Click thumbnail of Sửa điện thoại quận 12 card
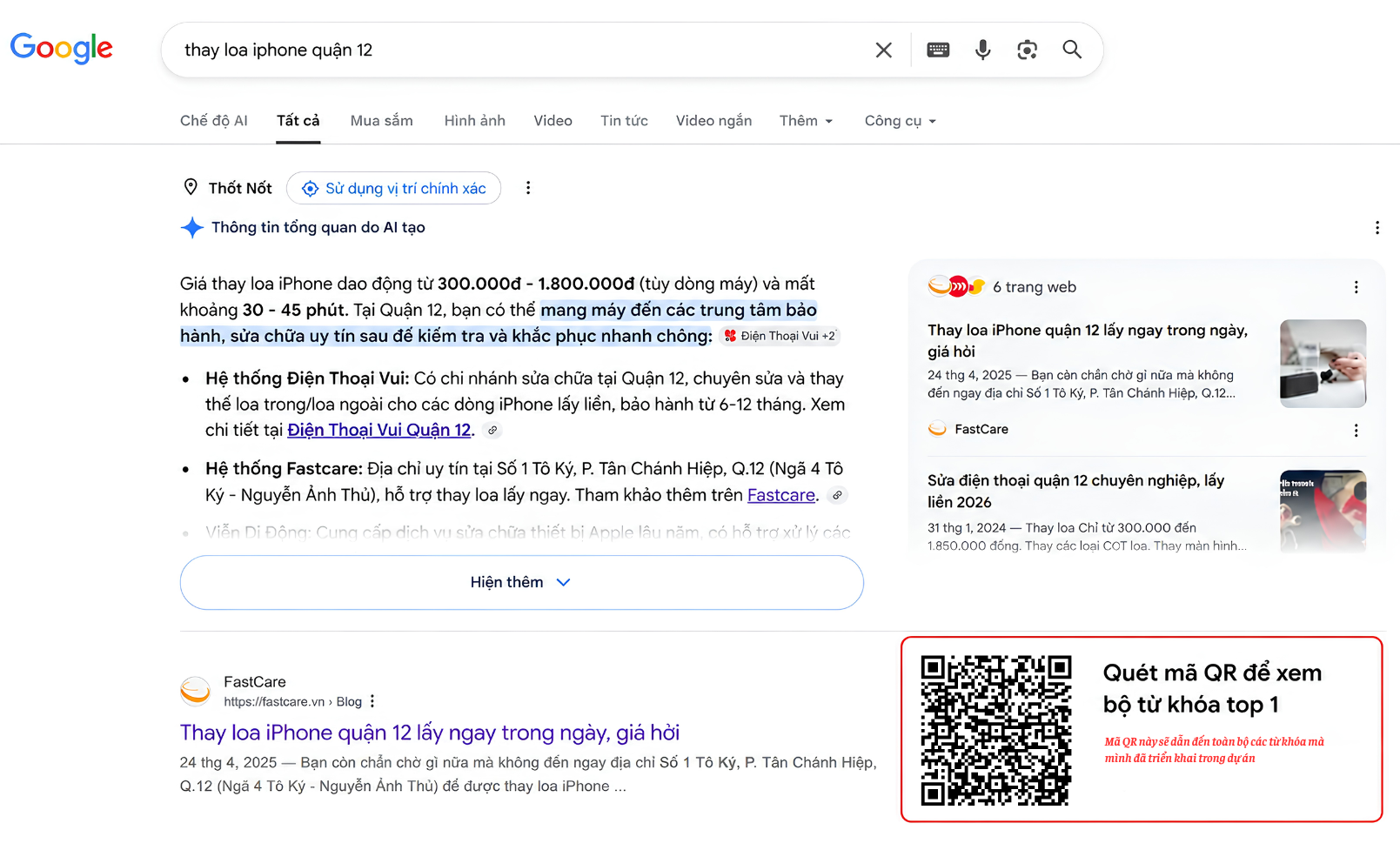Viewport: 1400px width, 850px height. click(x=1323, y=512)
